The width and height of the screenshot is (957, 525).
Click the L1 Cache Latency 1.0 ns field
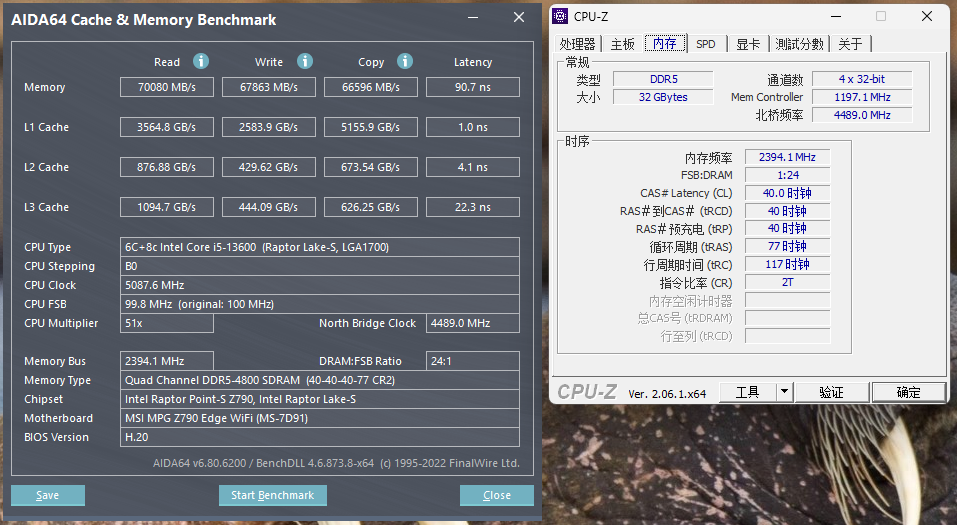(x=472, y=127)
